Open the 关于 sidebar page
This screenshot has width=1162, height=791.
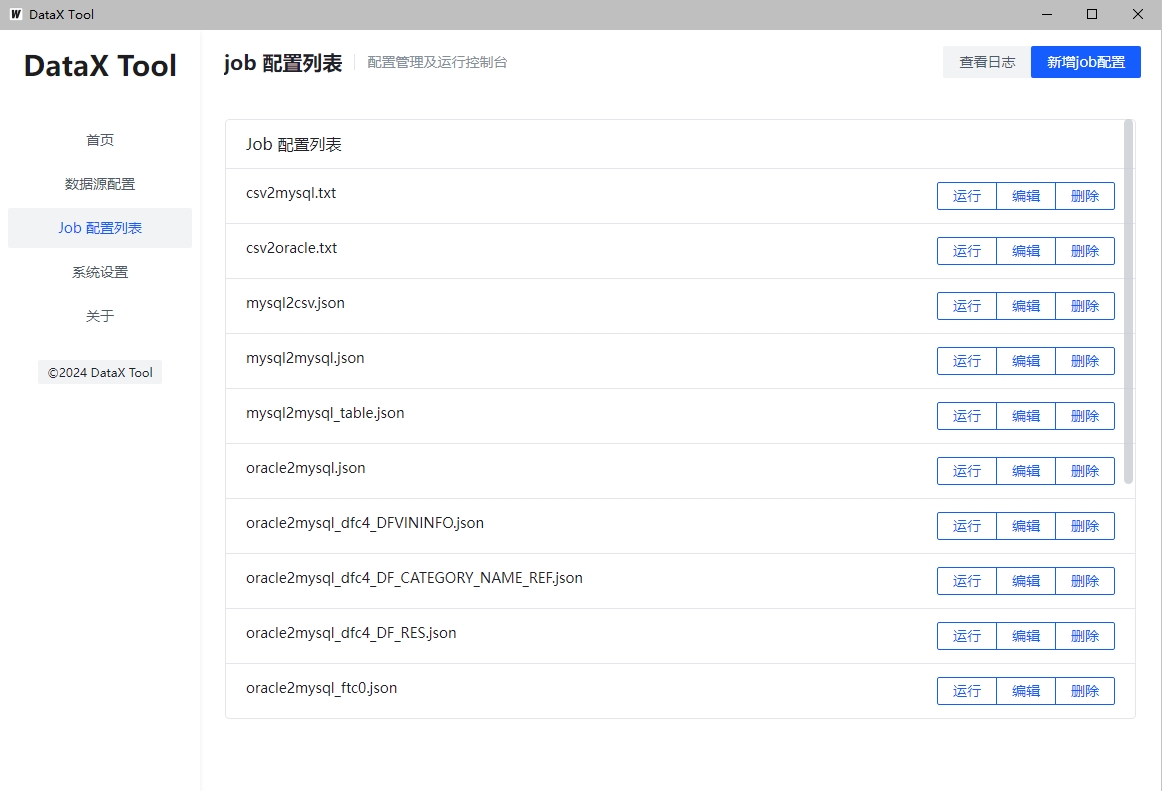click(100, 316)
